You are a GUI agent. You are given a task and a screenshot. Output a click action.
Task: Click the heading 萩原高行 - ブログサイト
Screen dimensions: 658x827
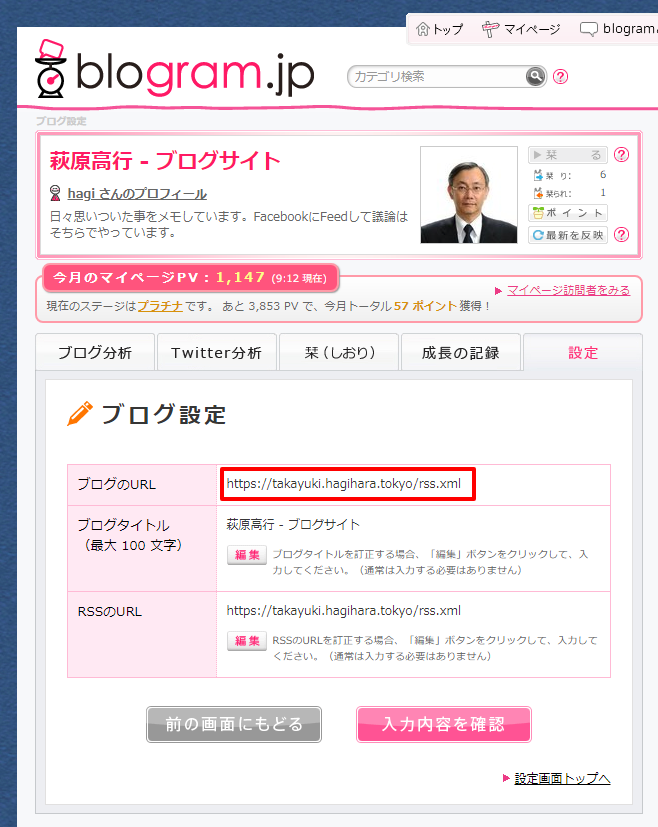pyautogui.click(x=165, y=161)
